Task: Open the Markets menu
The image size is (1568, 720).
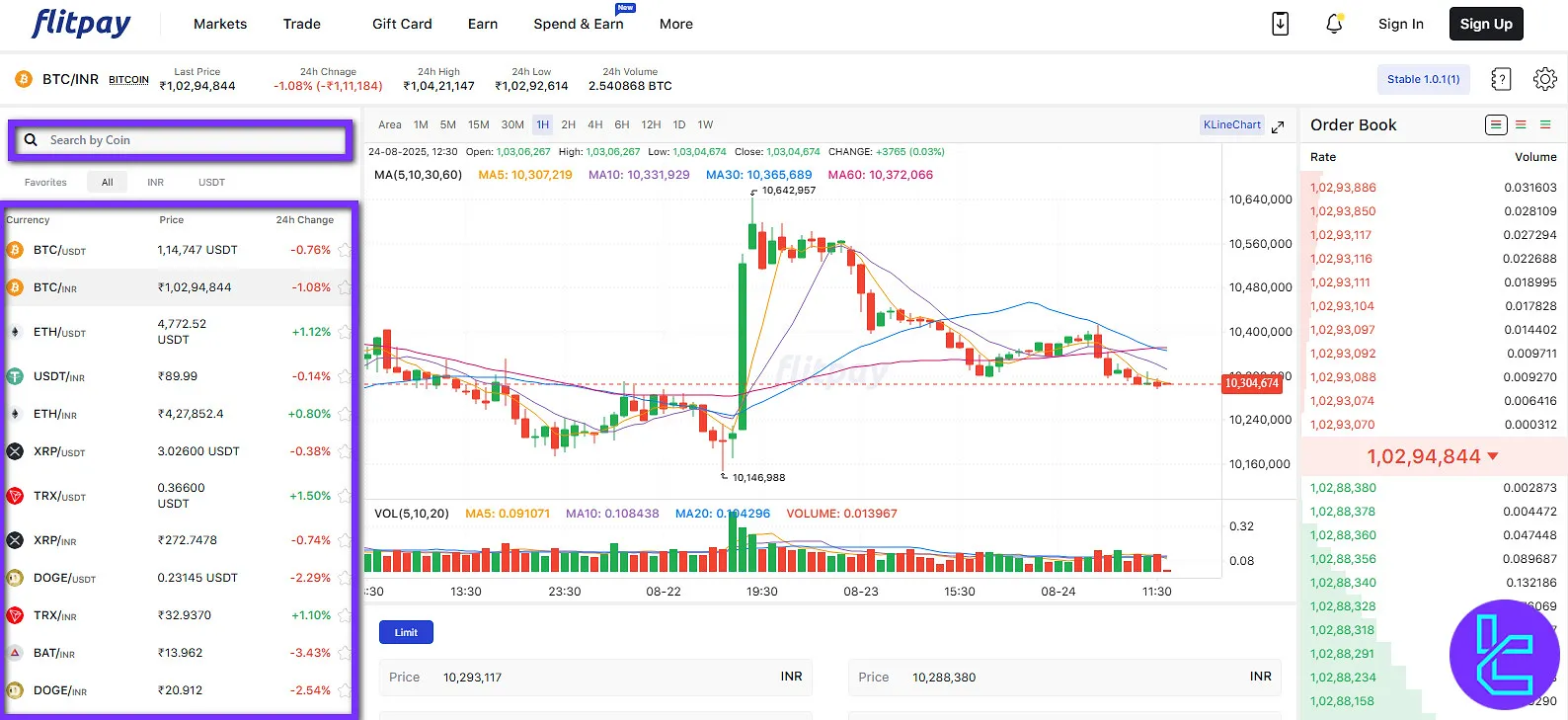Action: 220,24
